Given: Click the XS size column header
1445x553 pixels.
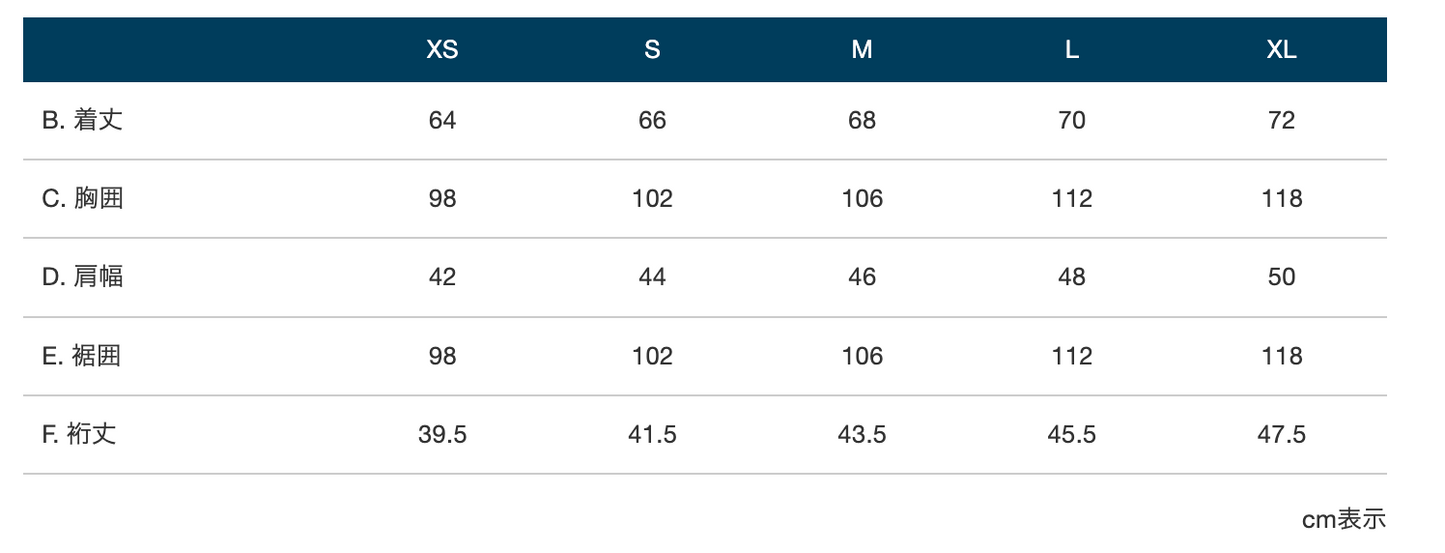Looking at the screenshot, I should pos(442,50).
